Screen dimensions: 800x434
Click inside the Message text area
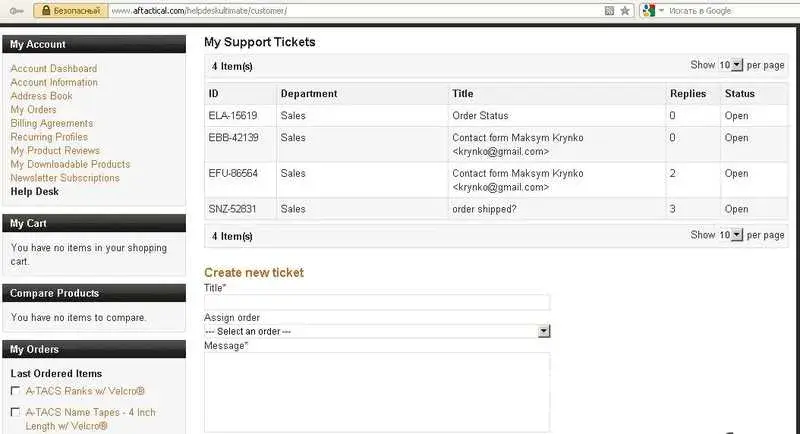[x=377, y=390]
